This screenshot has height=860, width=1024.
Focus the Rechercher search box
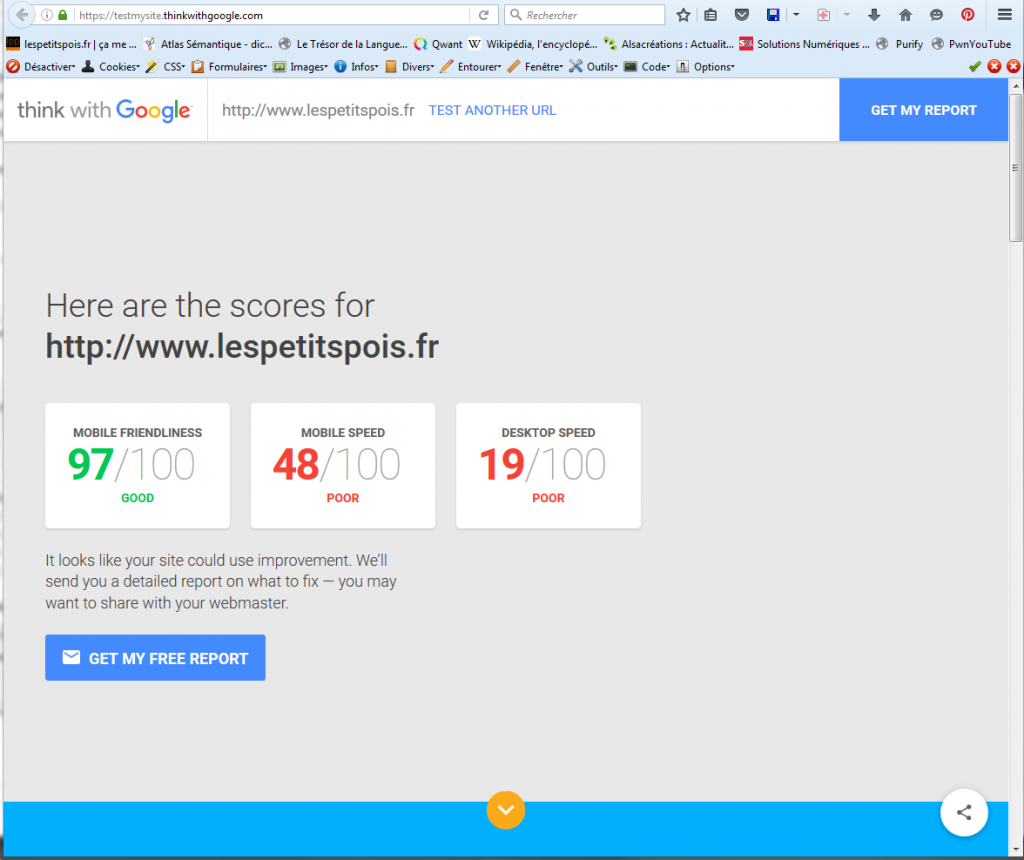coord(584,15)
